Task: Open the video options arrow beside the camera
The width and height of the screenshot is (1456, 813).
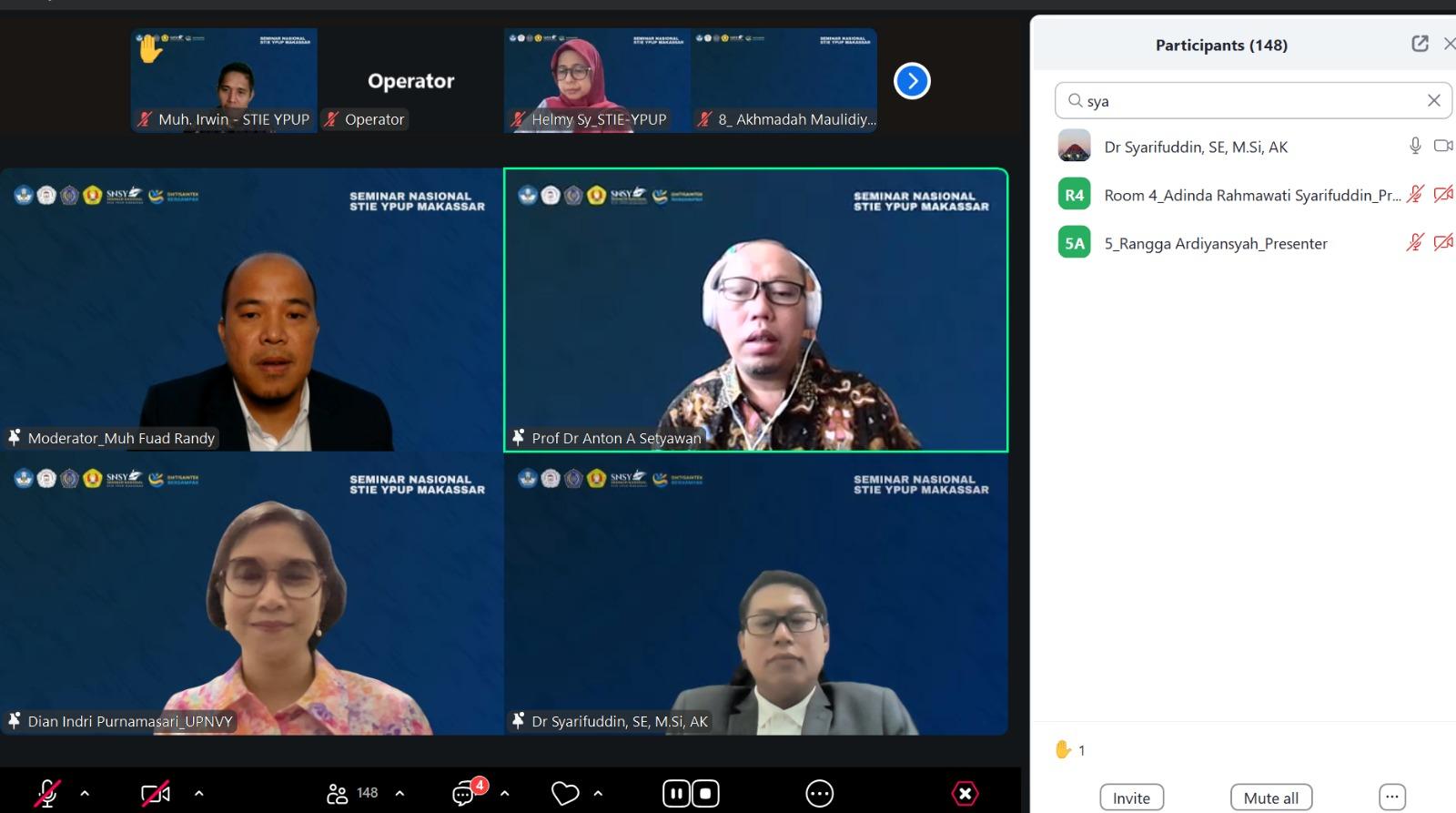Action: tap(198, 793)
